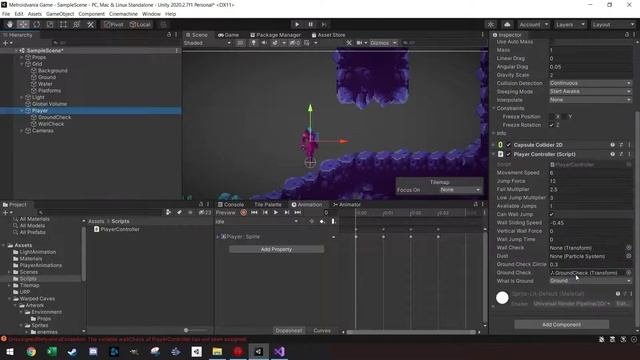Advance one frame with the Step button
The width and height of the screenshot is (640, 360).
coord(324,24)
